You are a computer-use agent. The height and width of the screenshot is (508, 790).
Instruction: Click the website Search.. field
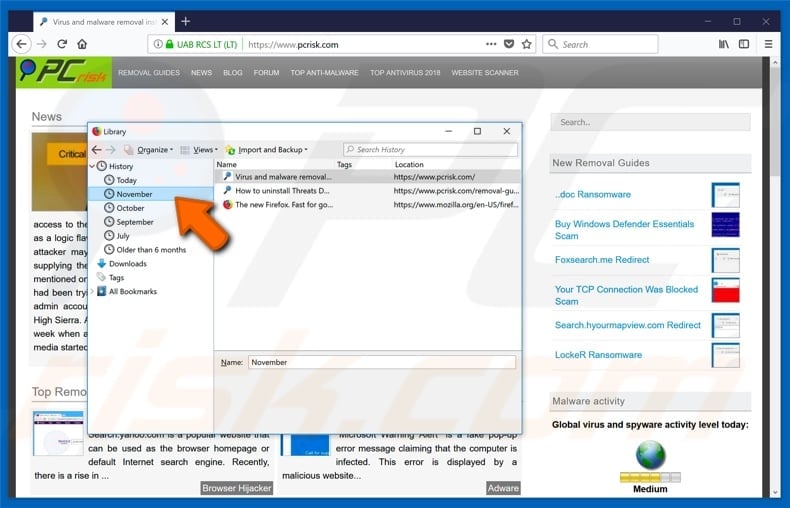pyautogui.click(x=650, y=122)
